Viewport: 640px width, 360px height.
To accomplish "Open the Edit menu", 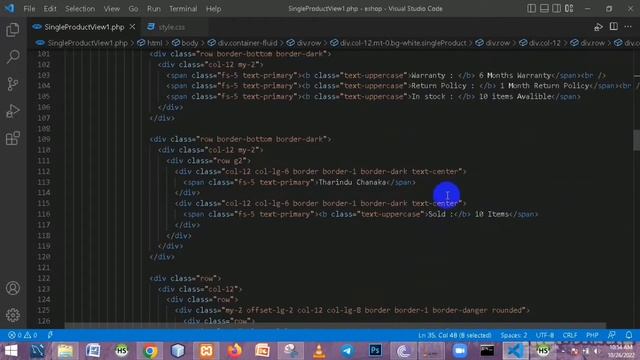I will coord(50,9).
